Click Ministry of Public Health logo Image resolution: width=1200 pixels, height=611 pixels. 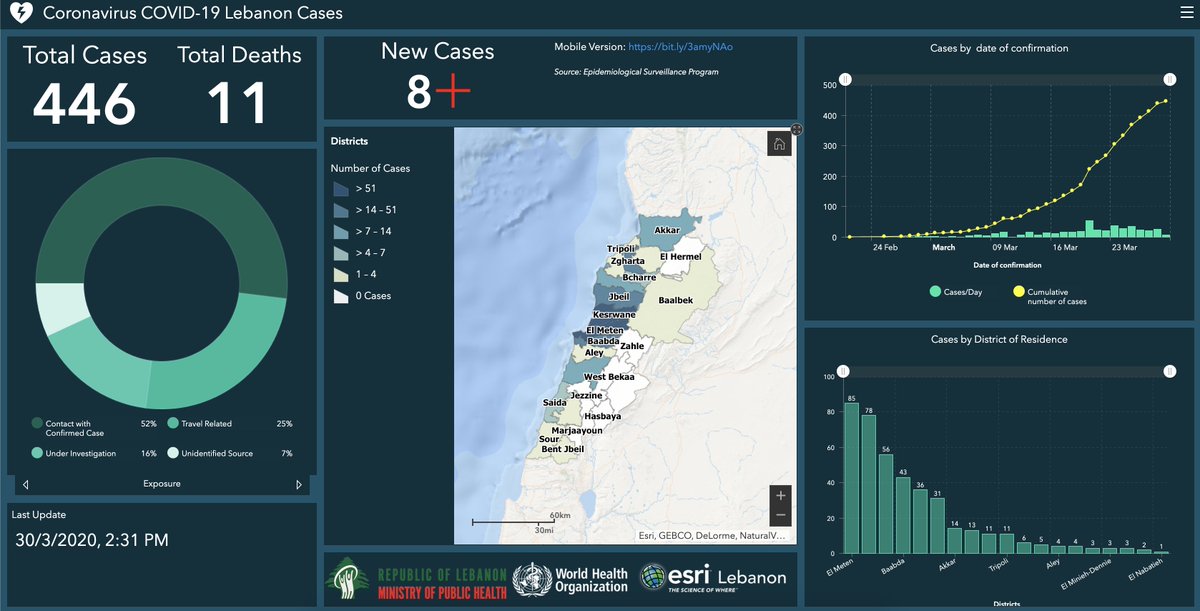coord(418,578)
